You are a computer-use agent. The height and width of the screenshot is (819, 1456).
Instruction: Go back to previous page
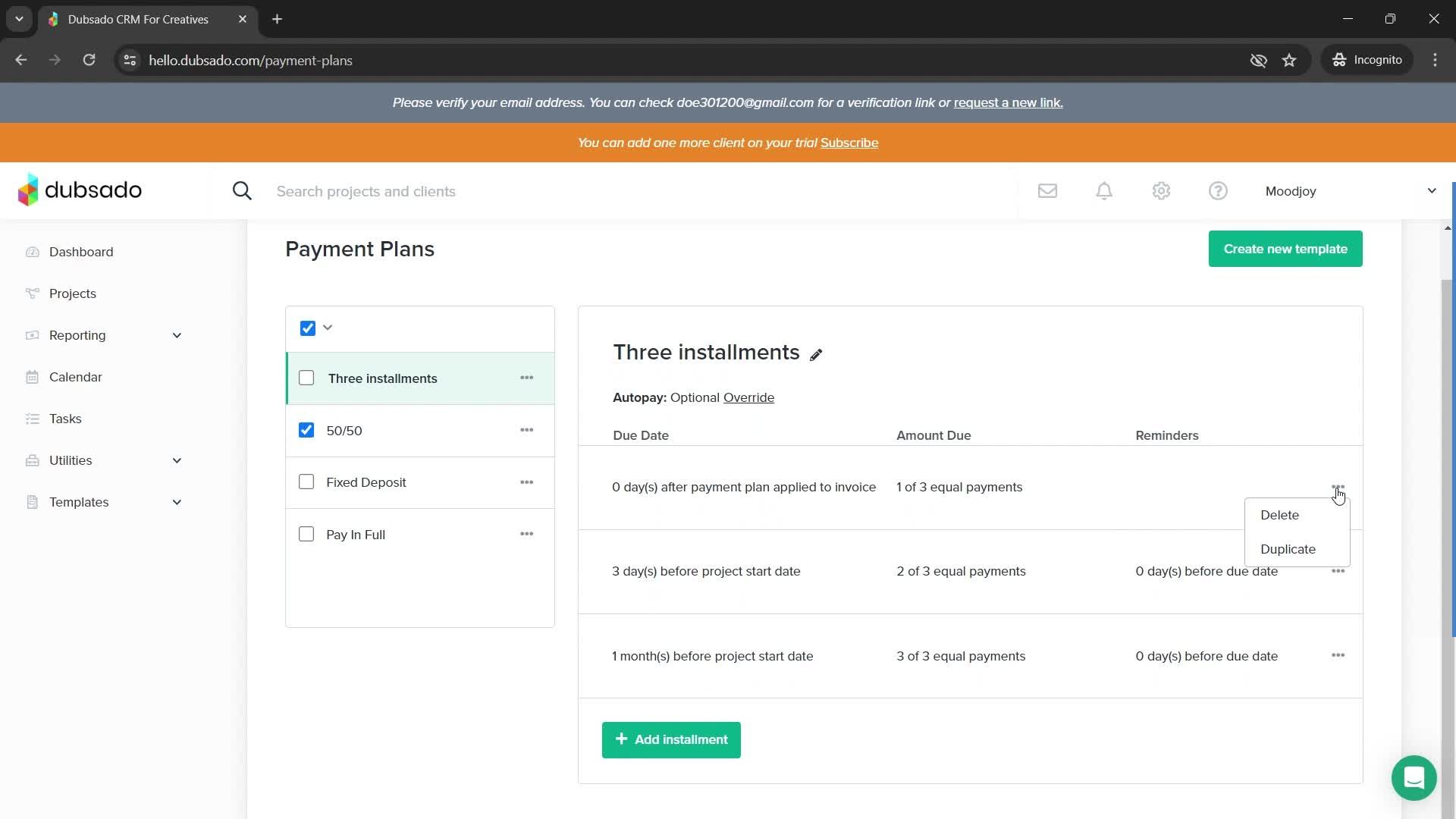tap(21, 60)
